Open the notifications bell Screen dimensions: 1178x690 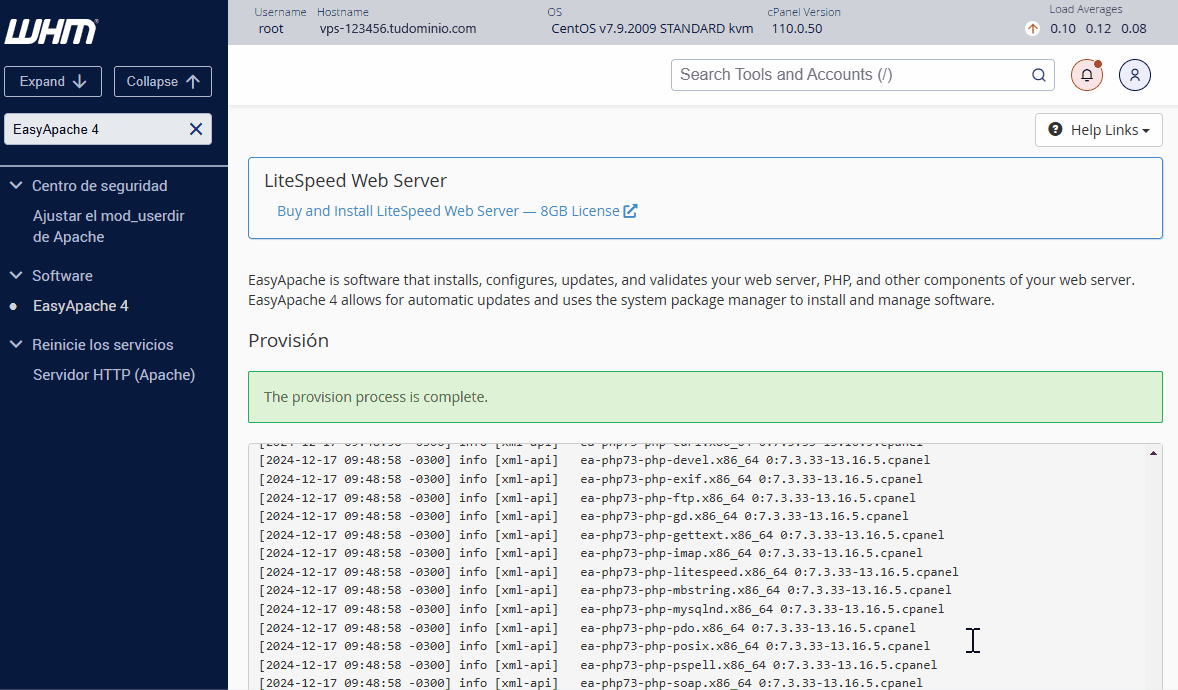pyautogui.click(x=1086, y=75)
